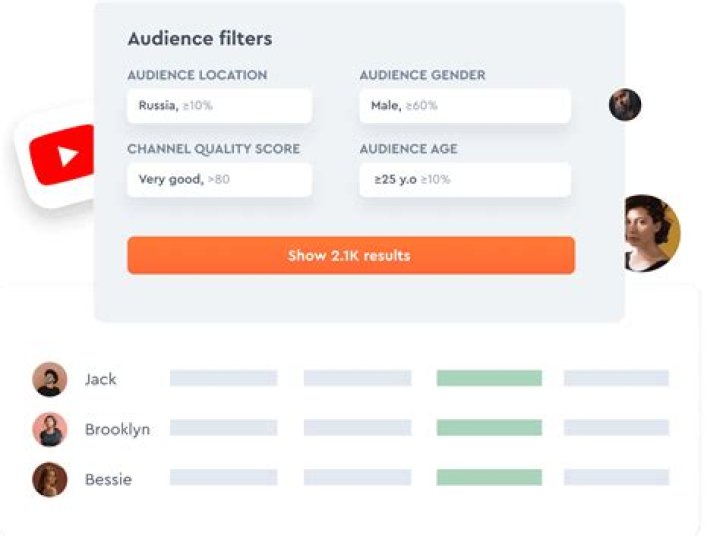Select the Jack row name

point(100,379)
